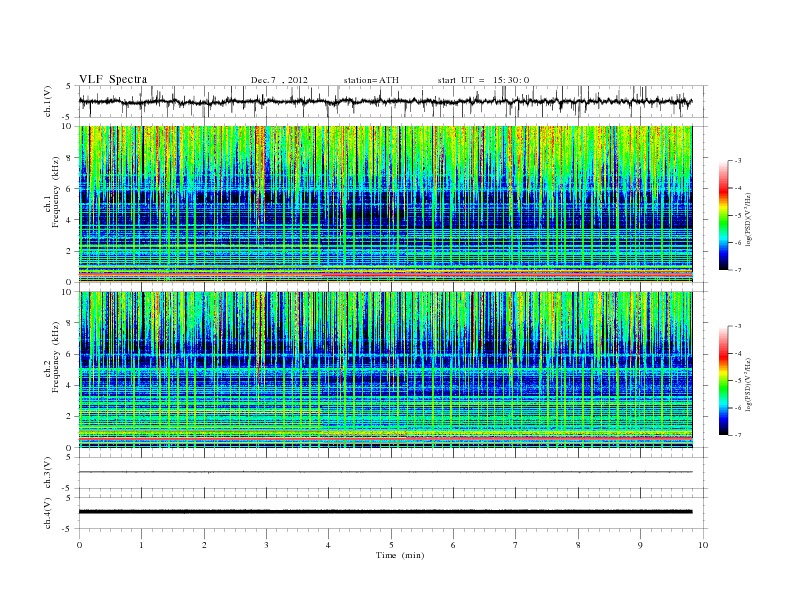Click the "-3" value on ch.1 colorbar
792x612 pixels.
(x=738, y=161)
